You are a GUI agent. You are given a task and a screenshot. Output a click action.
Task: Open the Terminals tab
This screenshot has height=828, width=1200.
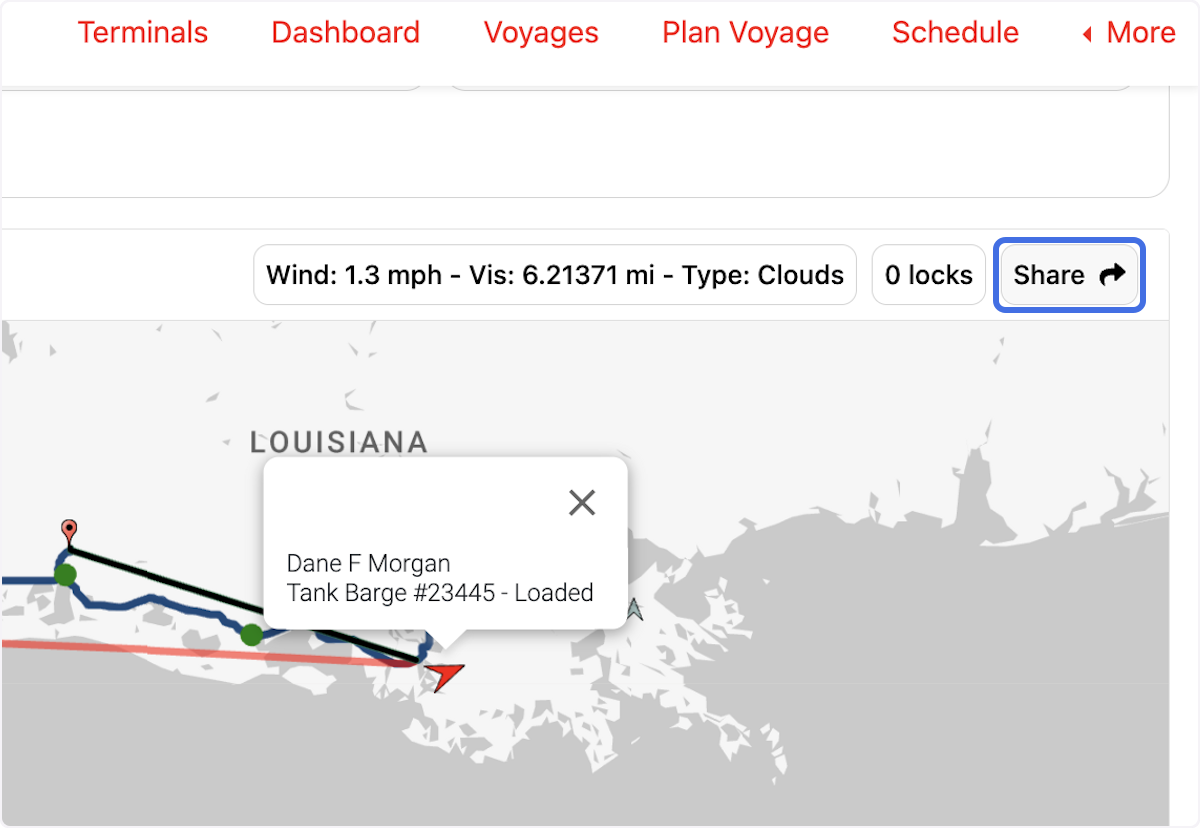(x=143, y=33)
